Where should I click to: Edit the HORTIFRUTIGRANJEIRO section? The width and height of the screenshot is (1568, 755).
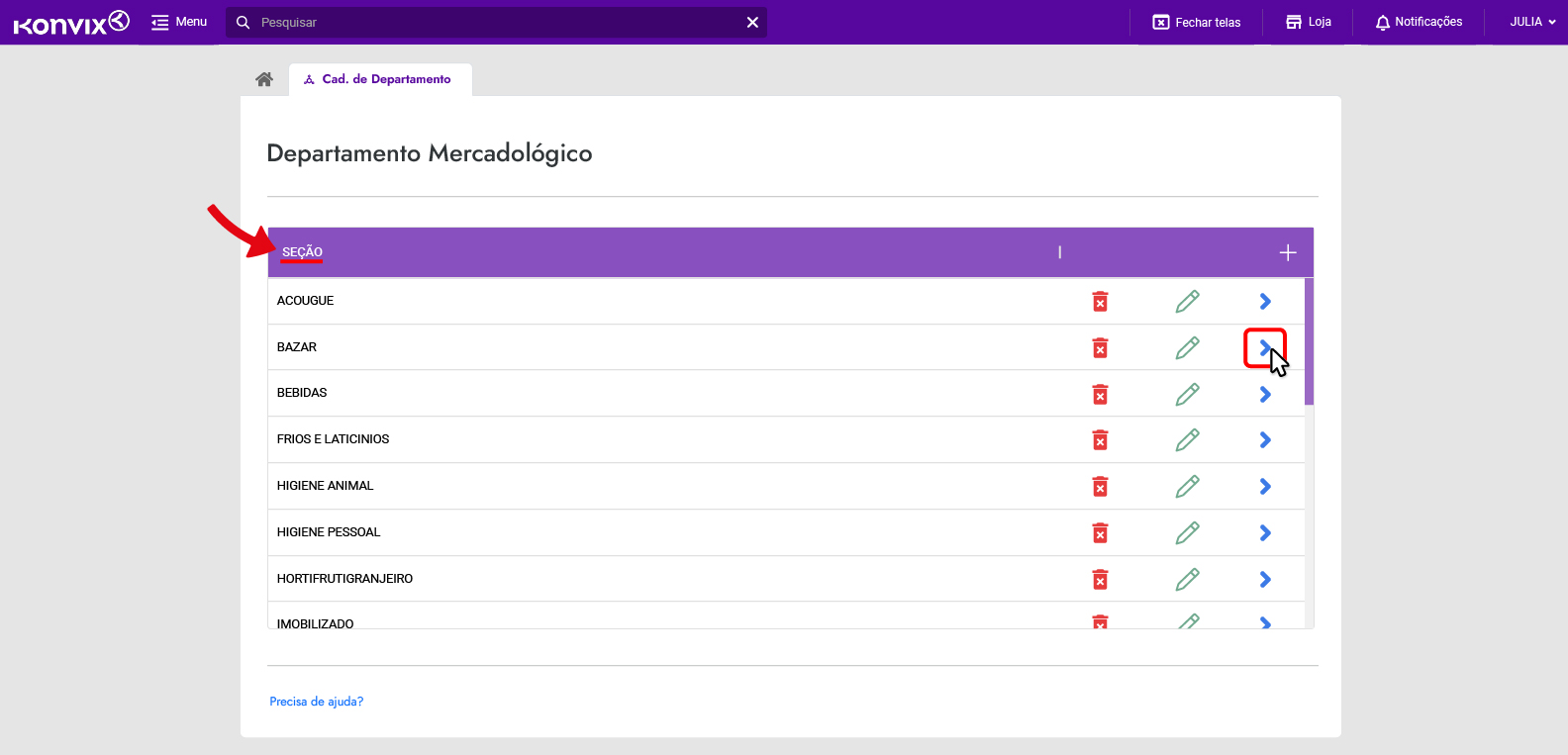pos(1188,579)
